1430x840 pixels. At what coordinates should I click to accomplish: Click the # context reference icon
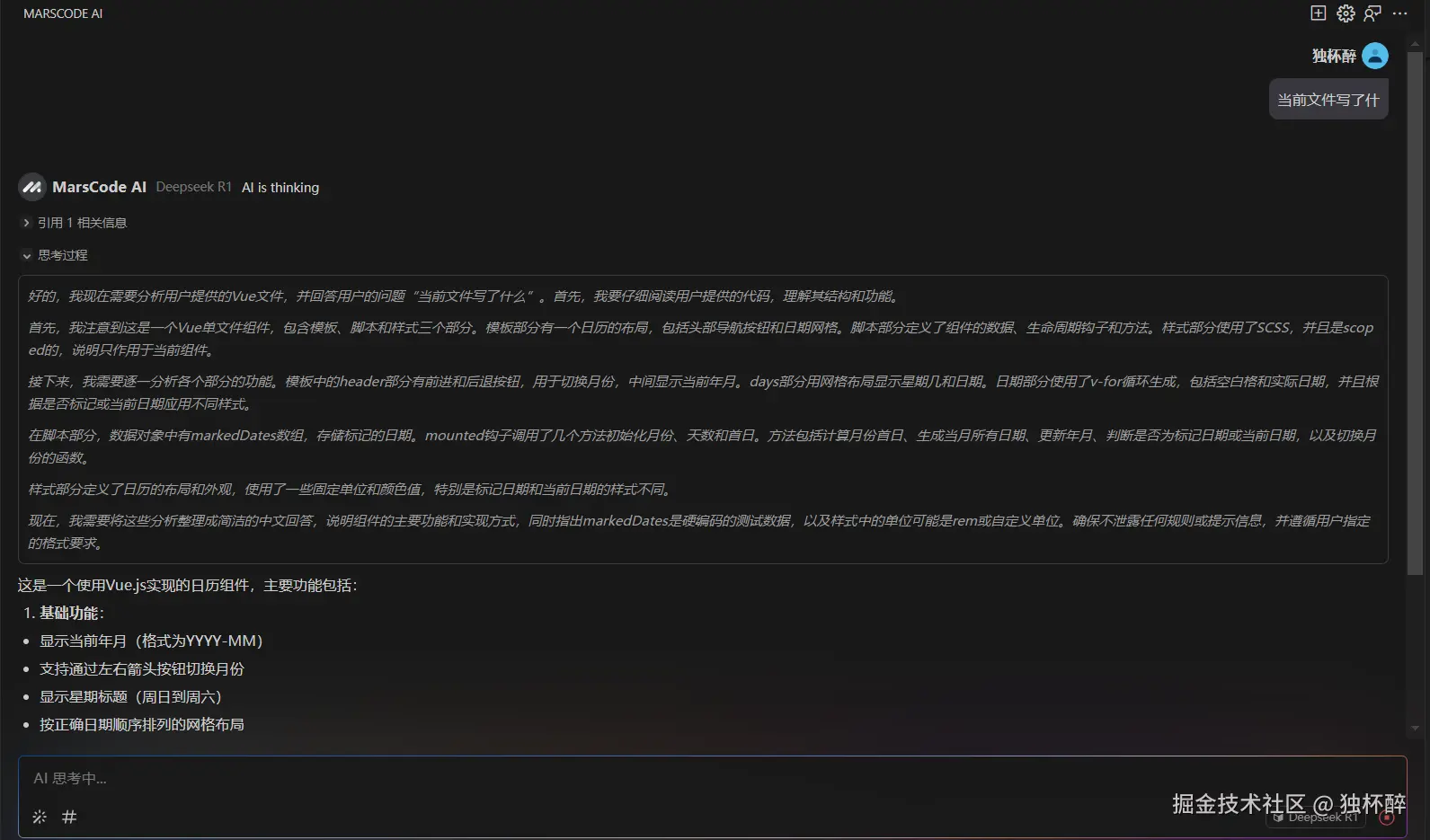coord(69,817)
